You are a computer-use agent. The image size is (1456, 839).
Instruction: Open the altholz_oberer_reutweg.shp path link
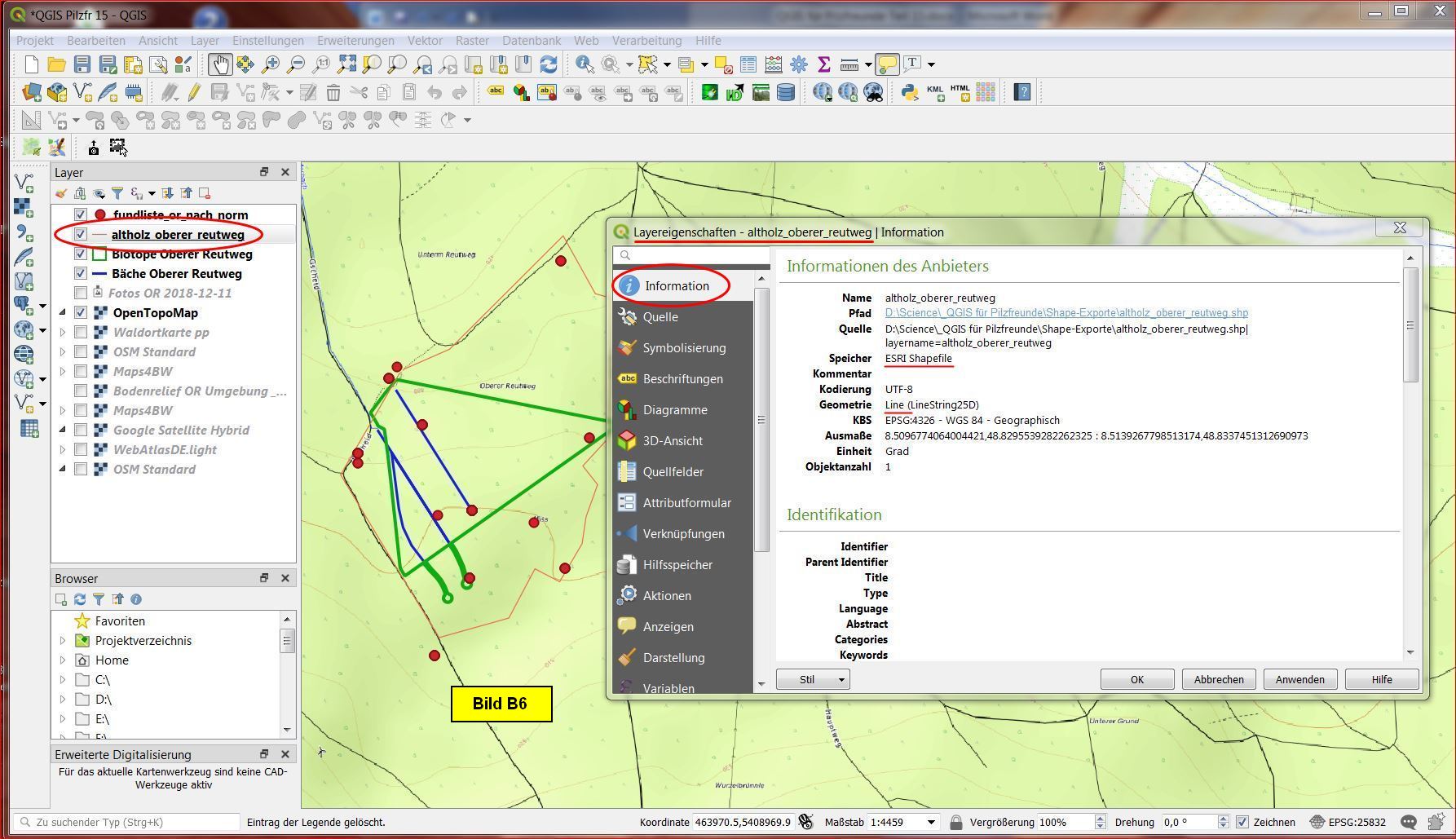click(x=1066, y=313)
